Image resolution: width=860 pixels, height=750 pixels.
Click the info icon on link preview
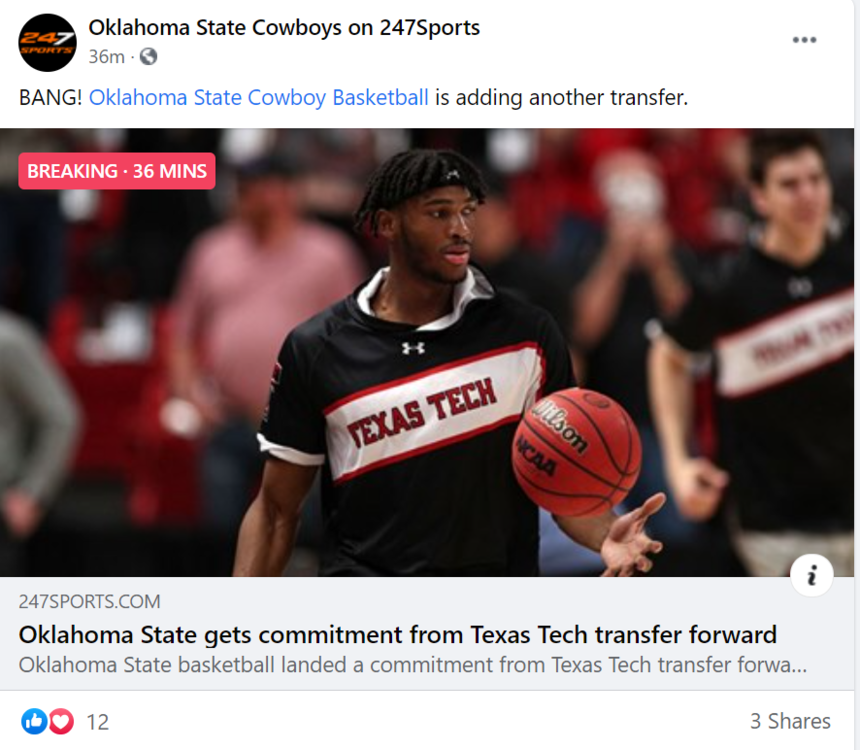[811, 575]
